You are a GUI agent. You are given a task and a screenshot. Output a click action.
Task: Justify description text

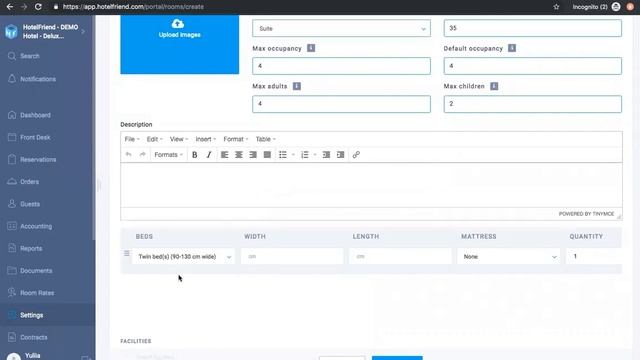tap(267, 155)
